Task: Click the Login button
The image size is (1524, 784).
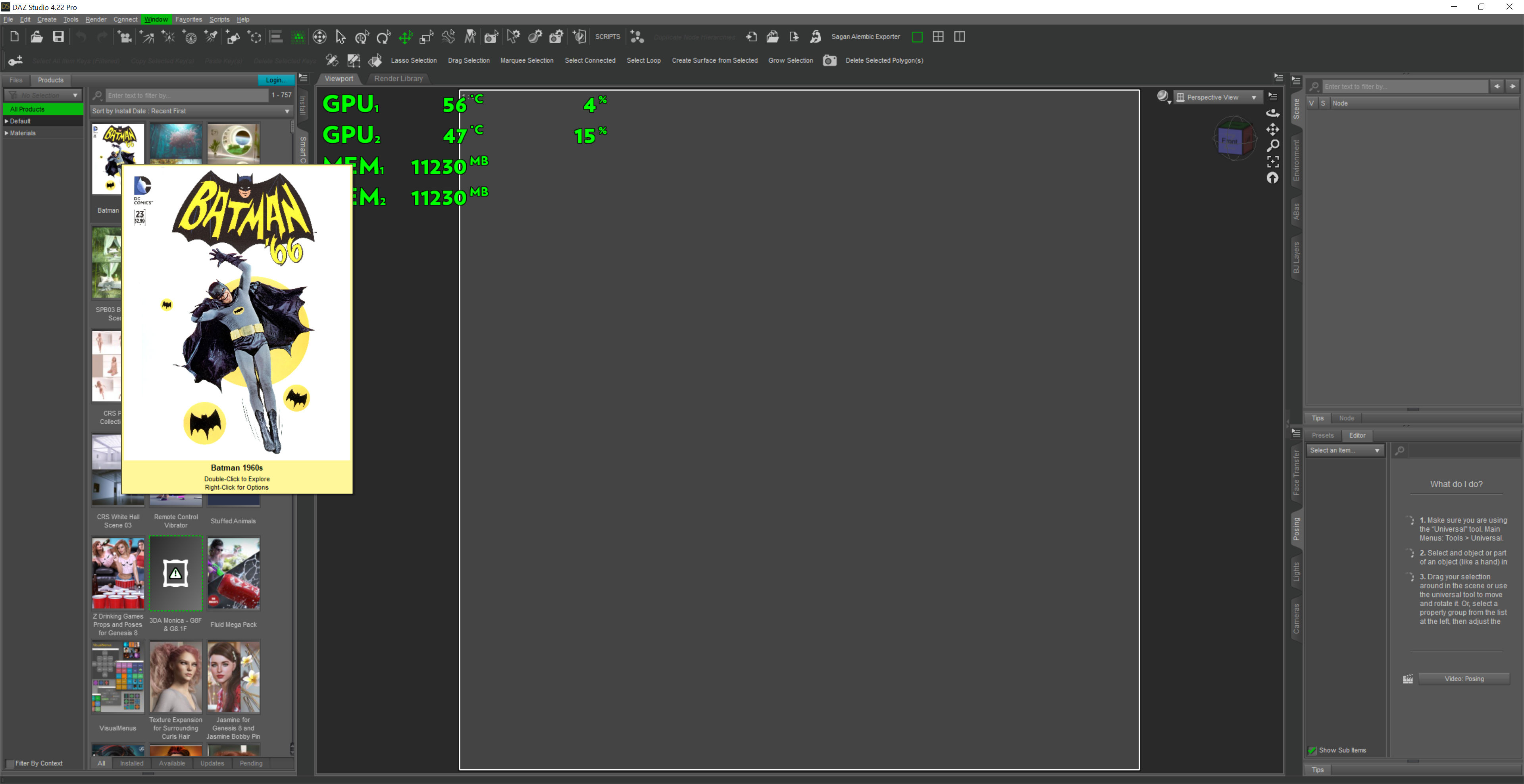Action: [x=275, y=80]
